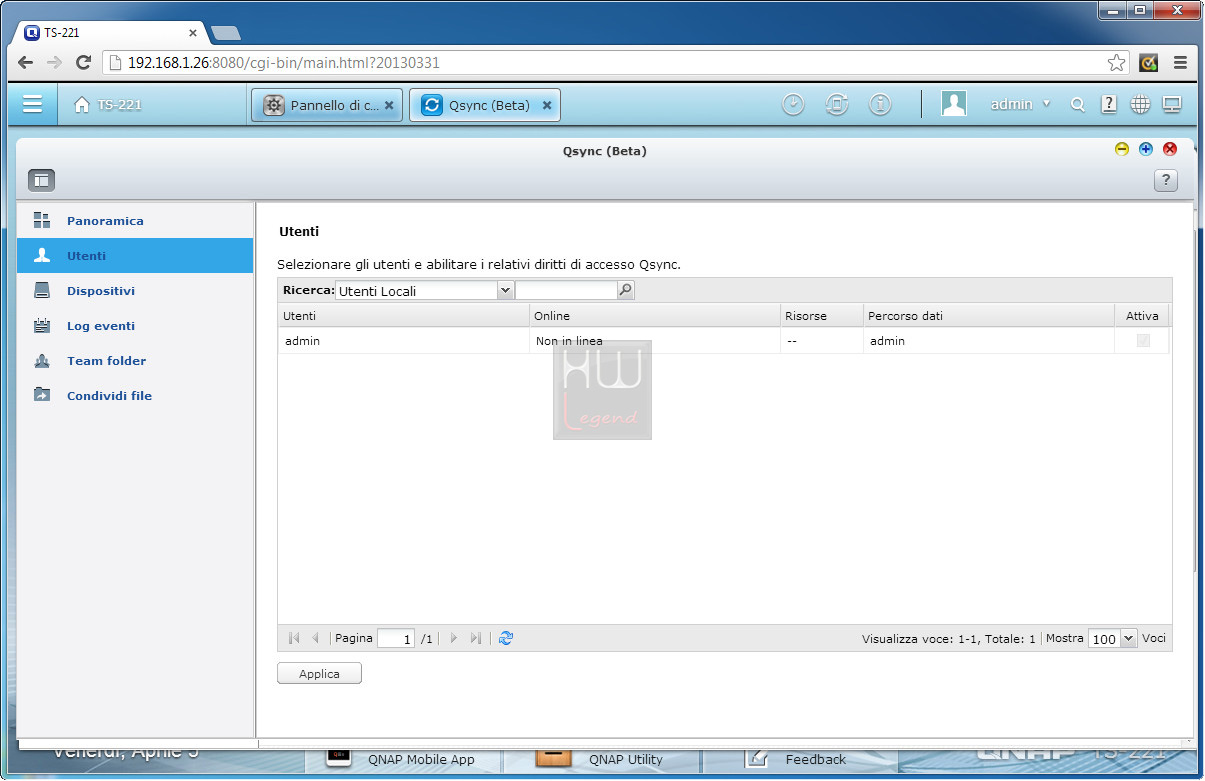
Task: Click the Team folder people icon
Action: [42, 360]
